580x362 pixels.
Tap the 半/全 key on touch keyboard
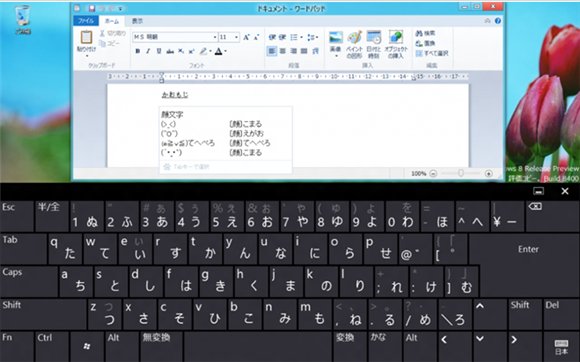52,216
